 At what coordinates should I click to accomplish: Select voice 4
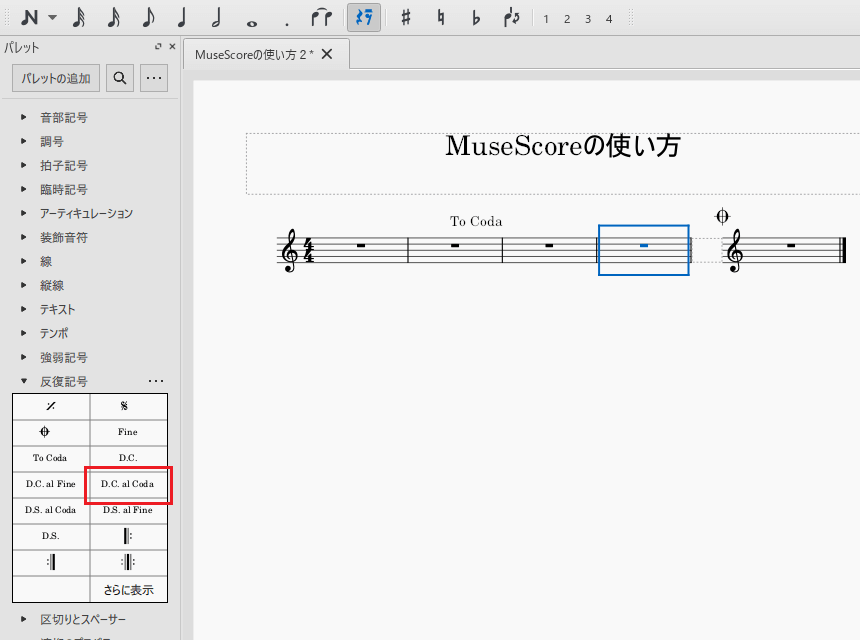point(609,19)
